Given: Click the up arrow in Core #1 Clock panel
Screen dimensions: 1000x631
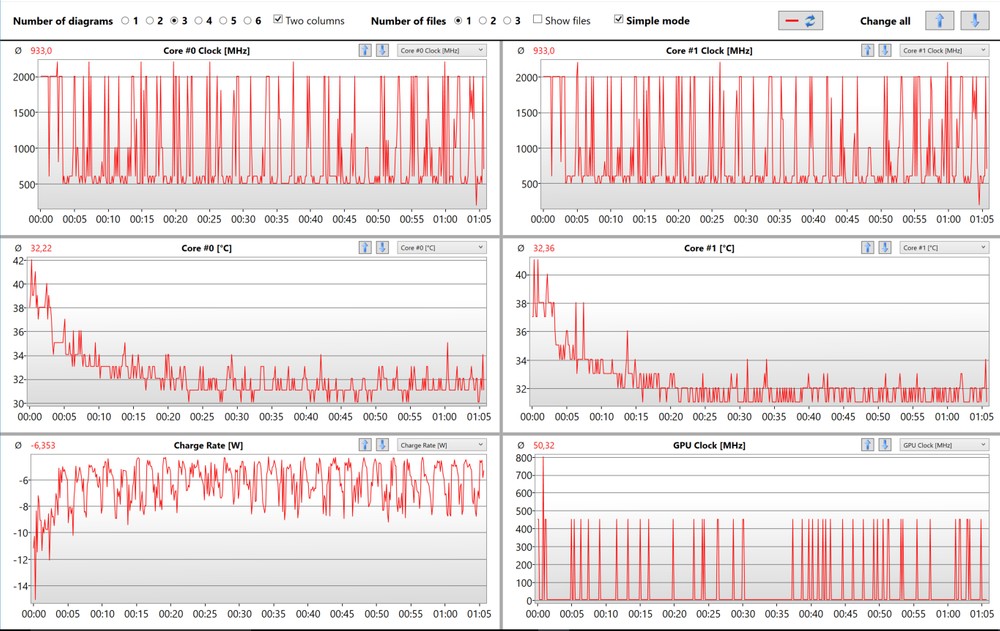Looking at the screenshot, I should 867,50.
